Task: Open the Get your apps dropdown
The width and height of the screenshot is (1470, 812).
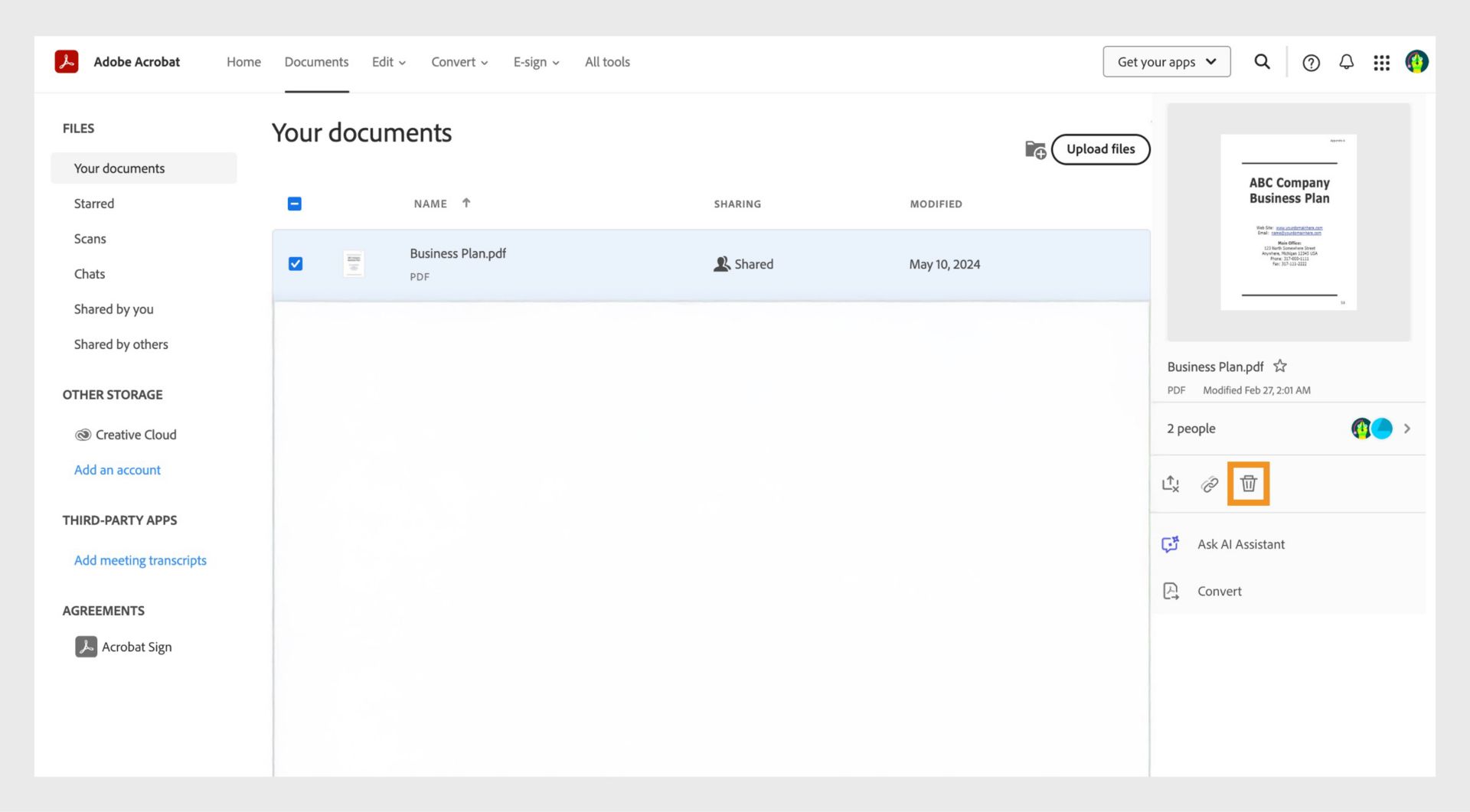Action: coord(1166,62)
